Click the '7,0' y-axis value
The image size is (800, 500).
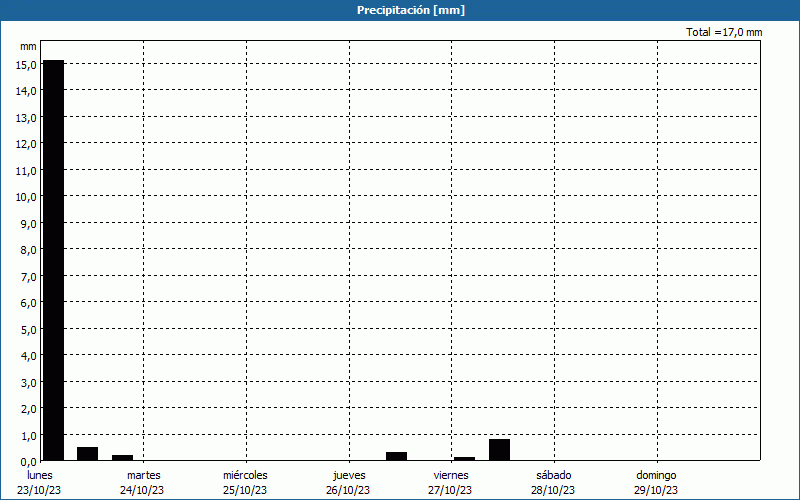28,277
